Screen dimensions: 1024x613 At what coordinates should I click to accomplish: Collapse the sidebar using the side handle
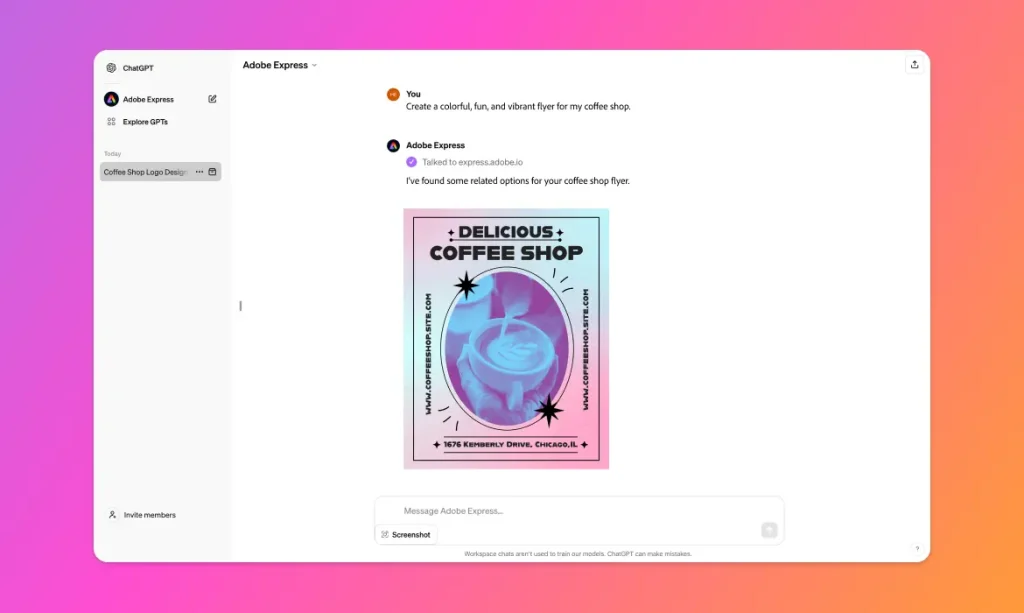[240, 306]
